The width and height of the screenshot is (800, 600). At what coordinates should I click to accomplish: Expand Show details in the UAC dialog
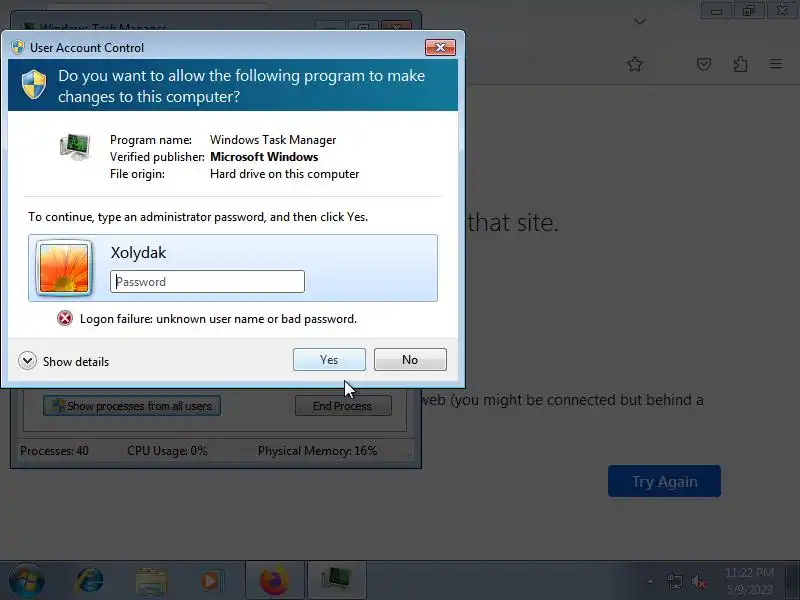pos(64,361)
